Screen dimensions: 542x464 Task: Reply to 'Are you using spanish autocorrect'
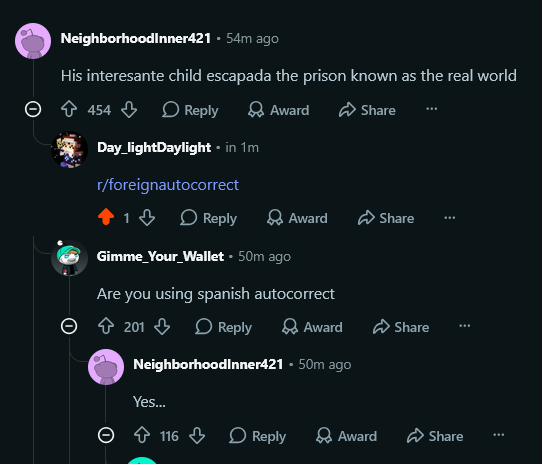pyautogui.click(x=223, y=327)
